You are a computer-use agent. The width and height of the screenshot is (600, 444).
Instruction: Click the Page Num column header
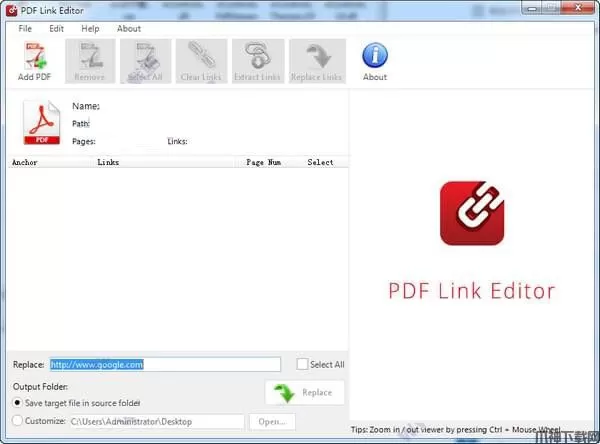click(263, 162)
